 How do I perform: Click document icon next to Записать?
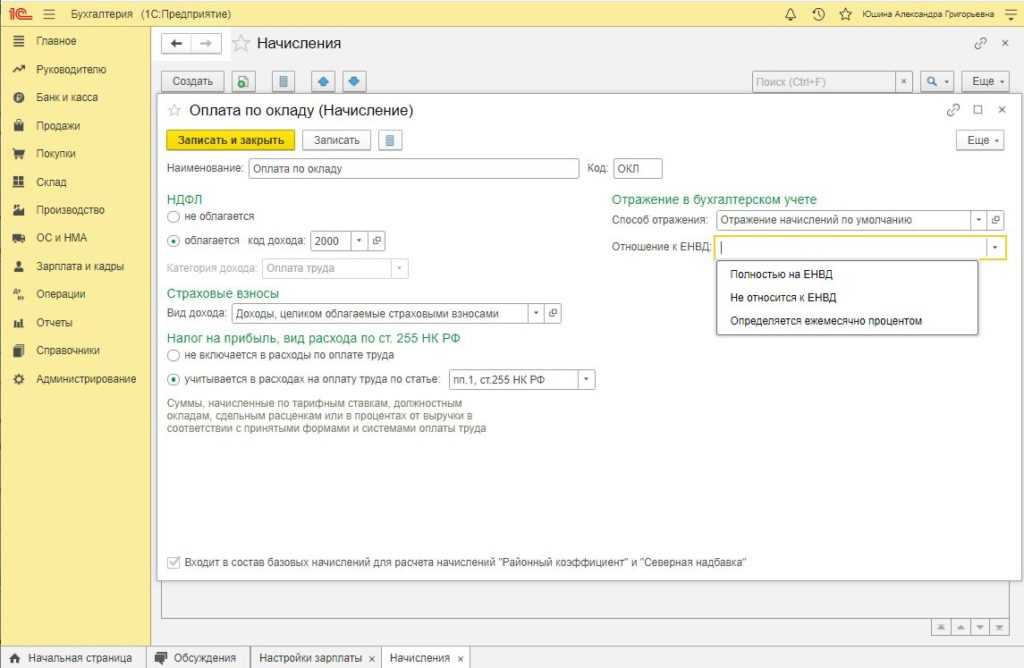click(x=390, y=140)
